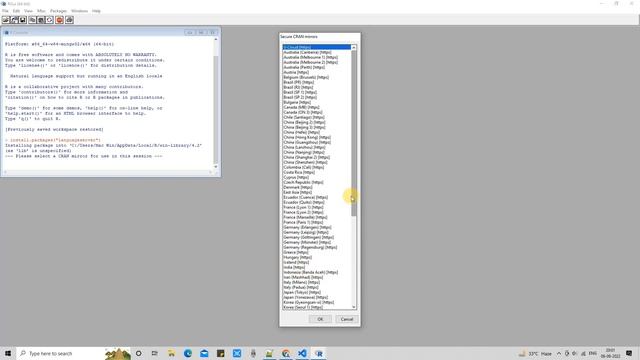This screenshot has width=640, height=360.
Task: Open the View menu
Action: tap(28, 11)
